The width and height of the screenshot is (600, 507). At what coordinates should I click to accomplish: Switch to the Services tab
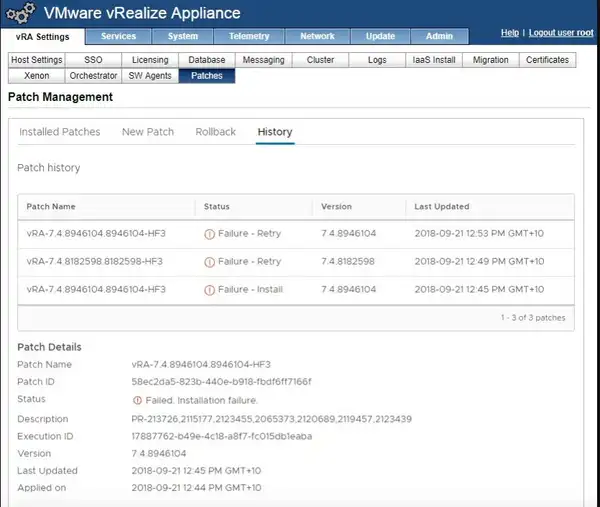118,36
